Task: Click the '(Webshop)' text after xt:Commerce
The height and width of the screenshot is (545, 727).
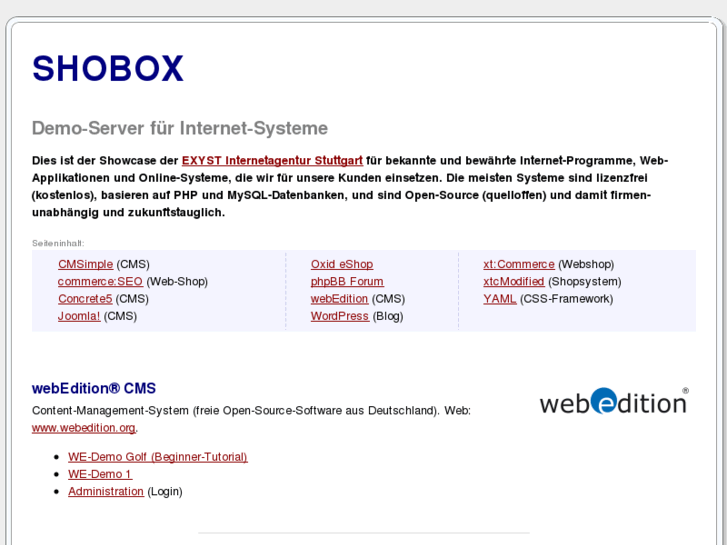Action: click(586, 264)
